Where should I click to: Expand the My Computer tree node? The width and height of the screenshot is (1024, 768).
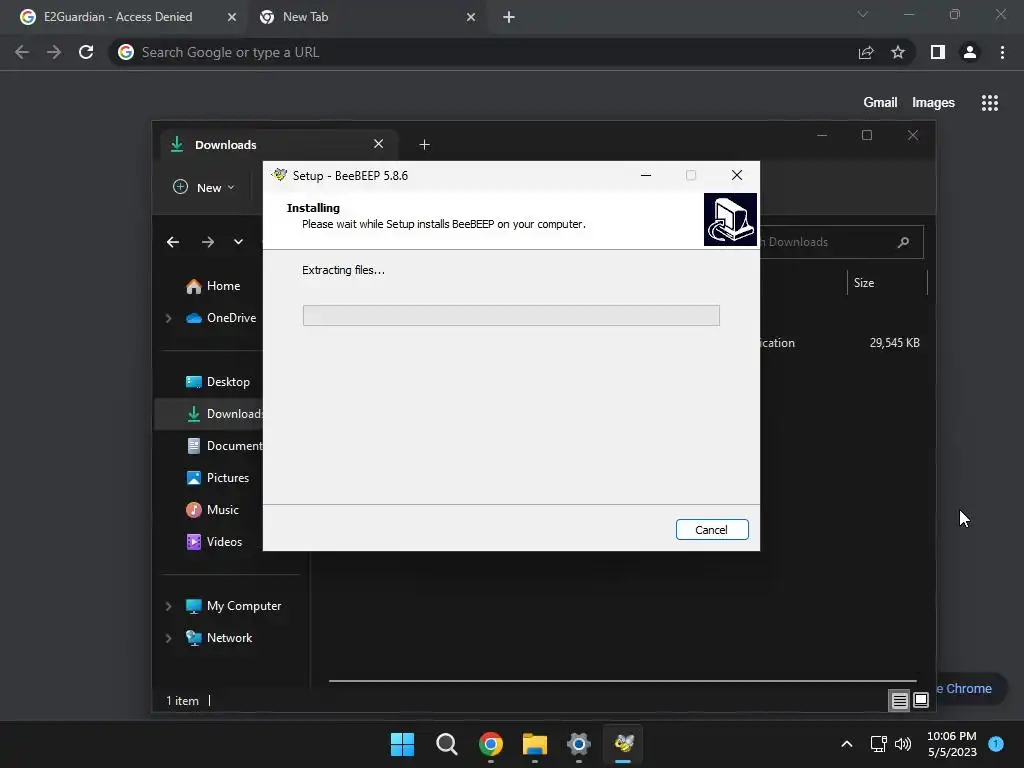point(168,606)
